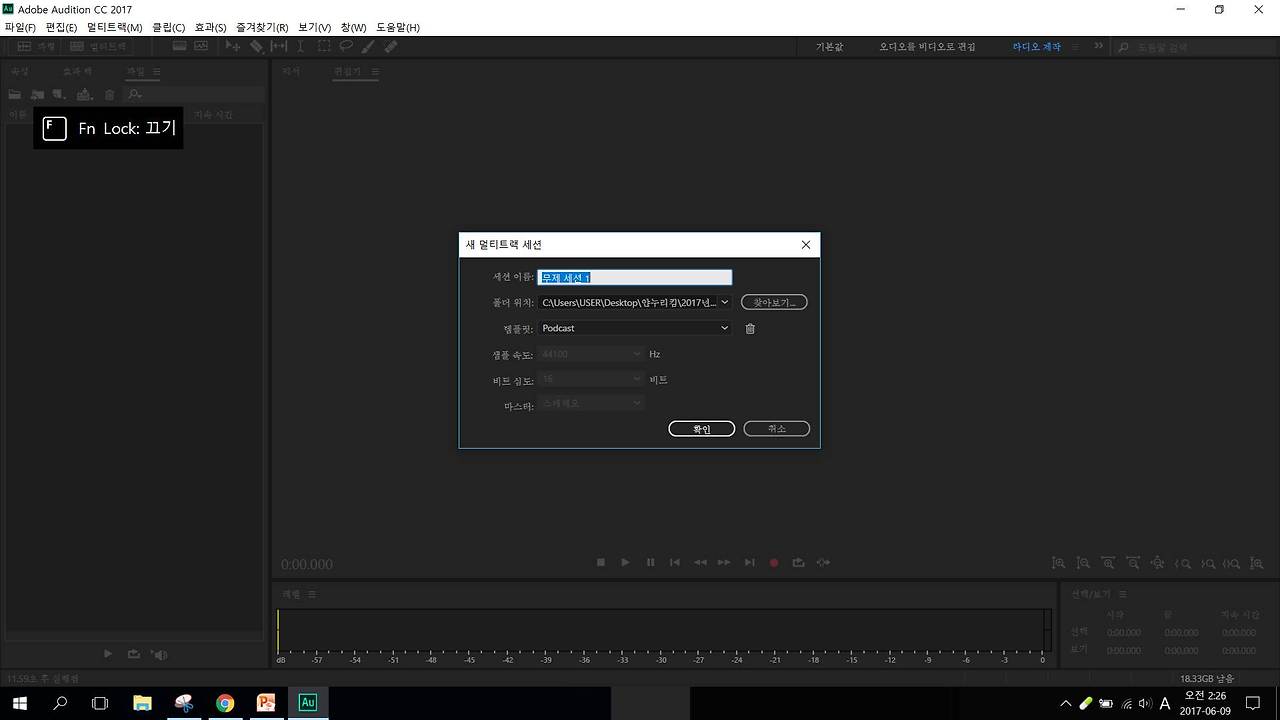Click the zoom in amplitude icon
The height and width of the screenshot is (720, 1280).
(x=1059, y=563)
